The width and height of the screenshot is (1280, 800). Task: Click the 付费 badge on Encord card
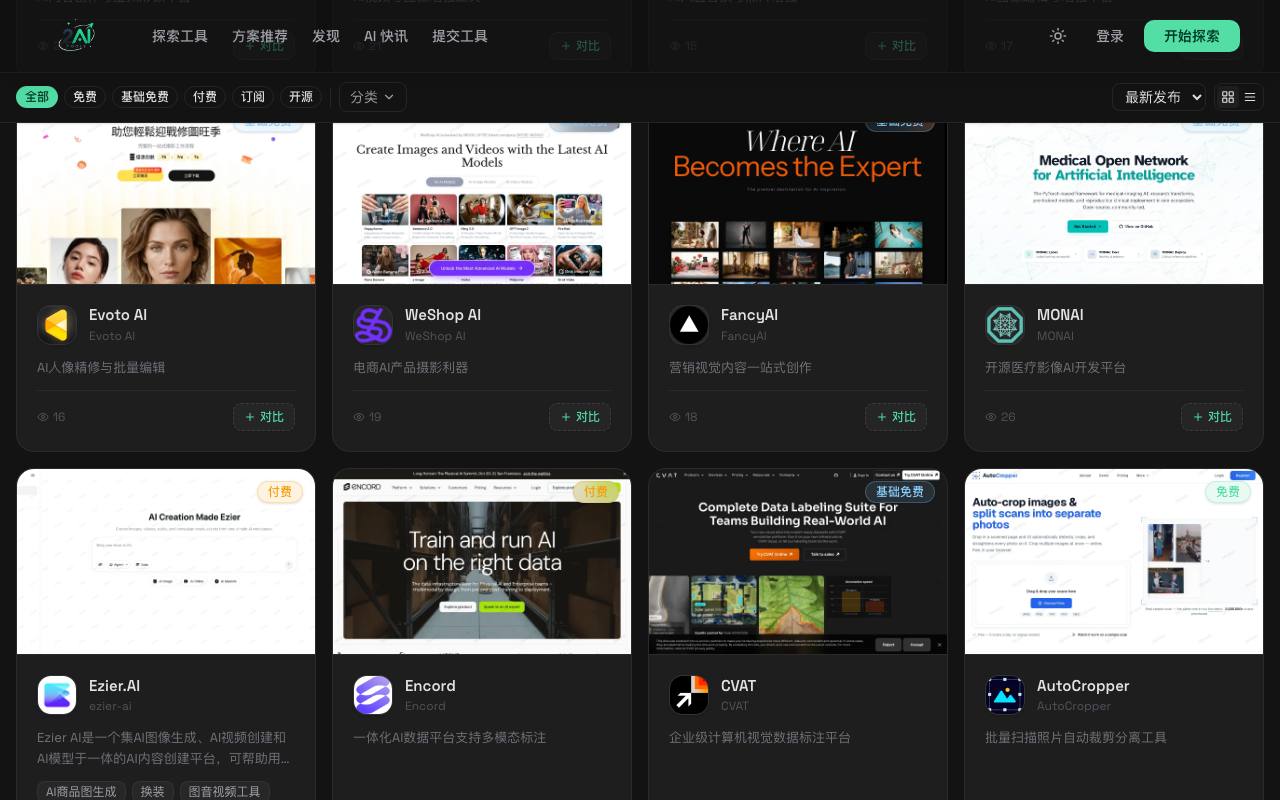(596, 492)
